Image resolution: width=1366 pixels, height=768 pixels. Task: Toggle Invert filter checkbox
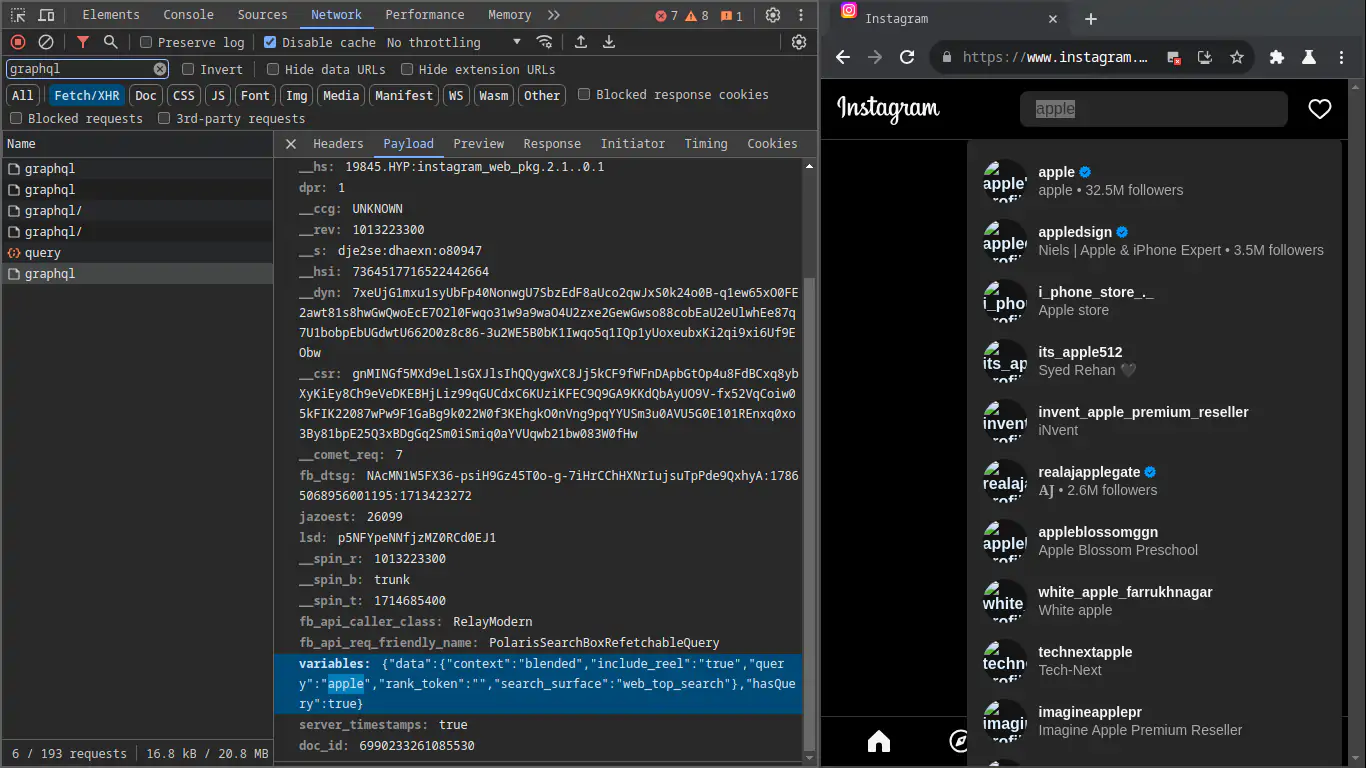pyautogui.click(x=188, y=69)
